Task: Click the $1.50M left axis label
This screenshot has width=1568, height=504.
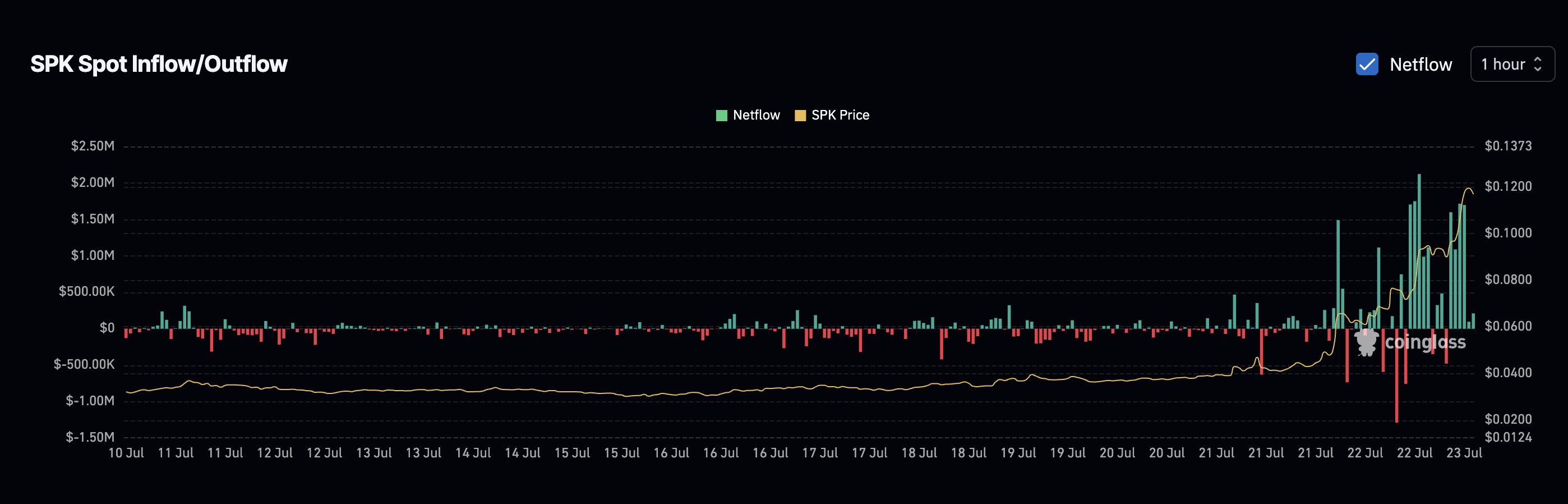Action: (93, 219)
